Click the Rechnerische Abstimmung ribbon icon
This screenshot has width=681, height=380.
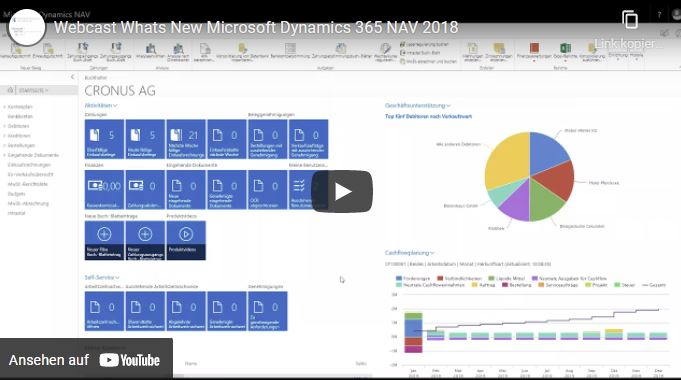(x=385, y=48)
